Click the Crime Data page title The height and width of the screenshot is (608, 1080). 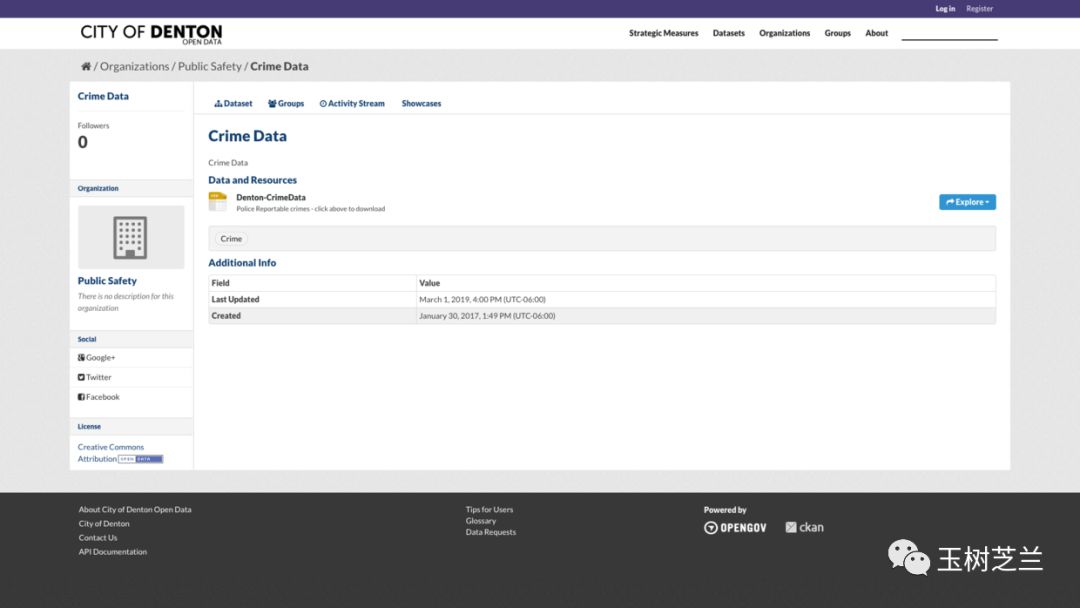tap(247, 136)
